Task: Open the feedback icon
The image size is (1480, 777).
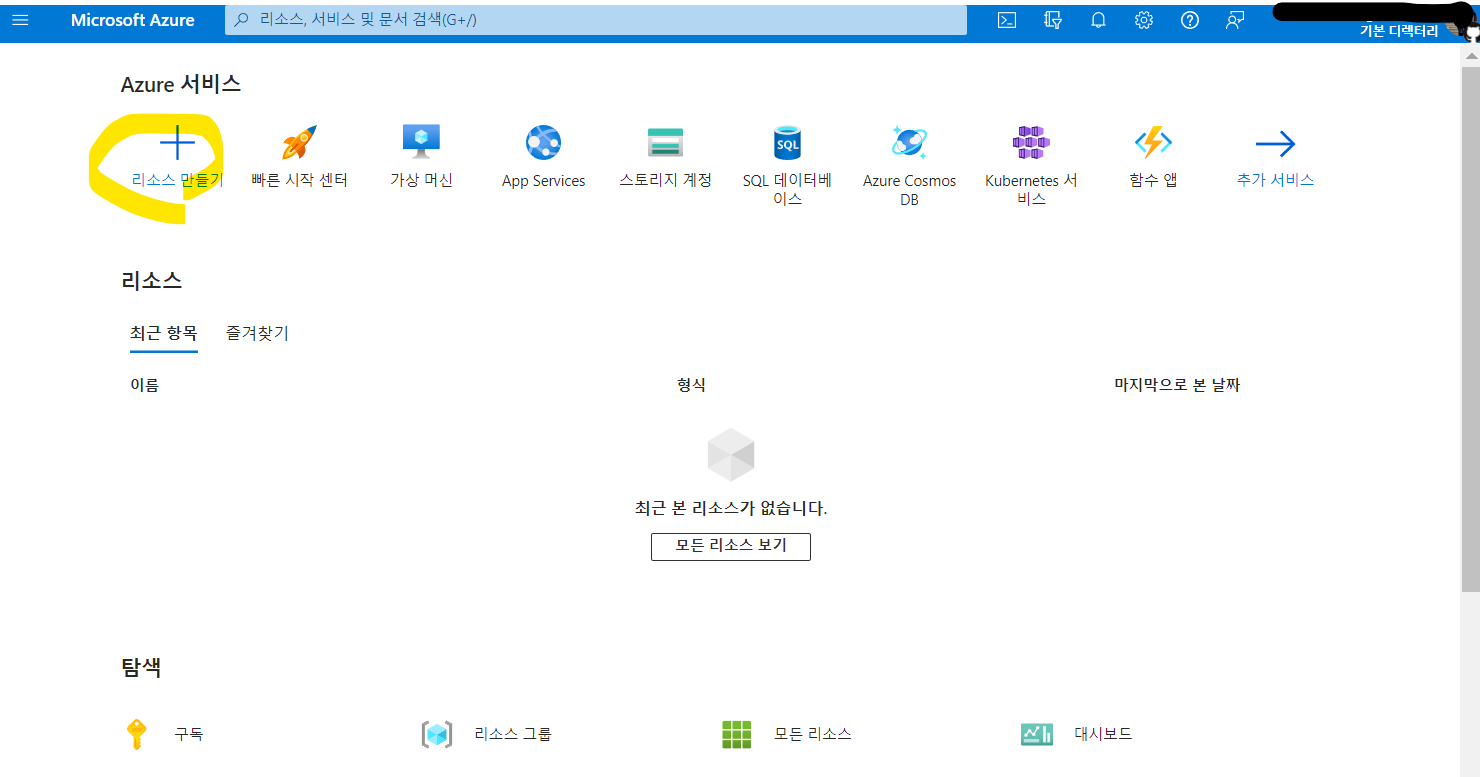Action: pos(1235,20)
